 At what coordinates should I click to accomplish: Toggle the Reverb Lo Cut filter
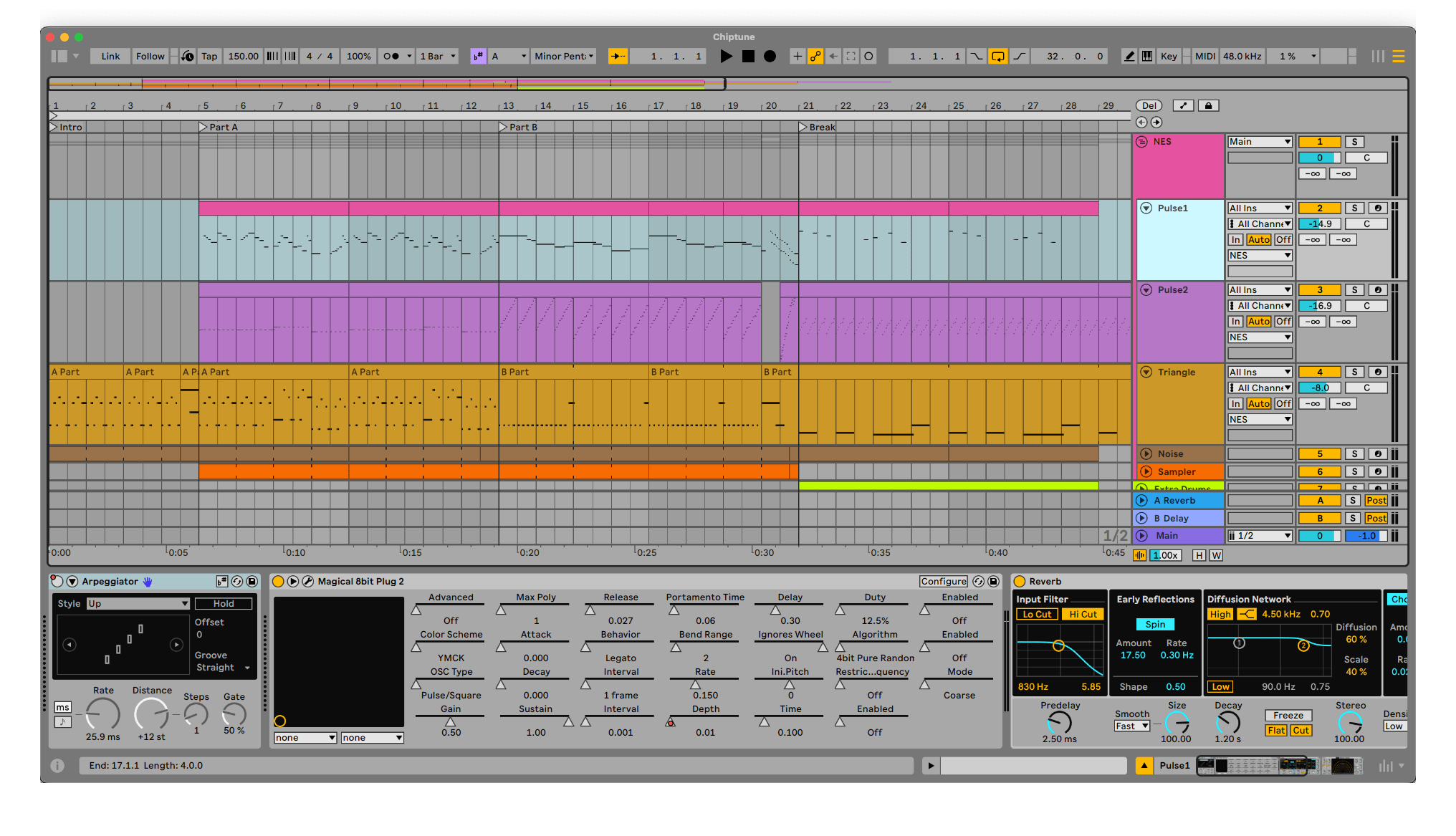[x=1036, y=615]
